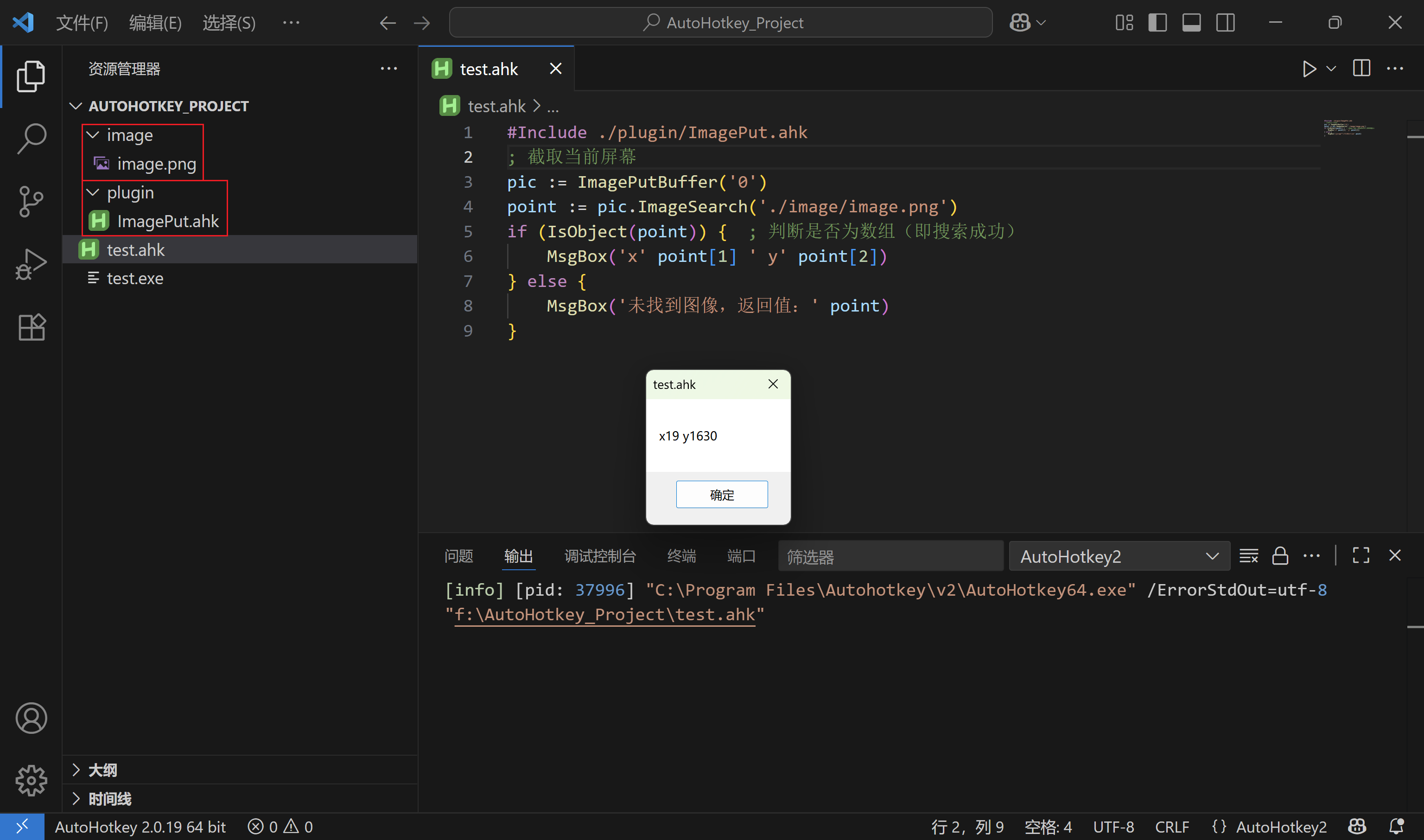Clear the output panel
This screenshot has width=1424, height=840.
[x=1248, y=556]
